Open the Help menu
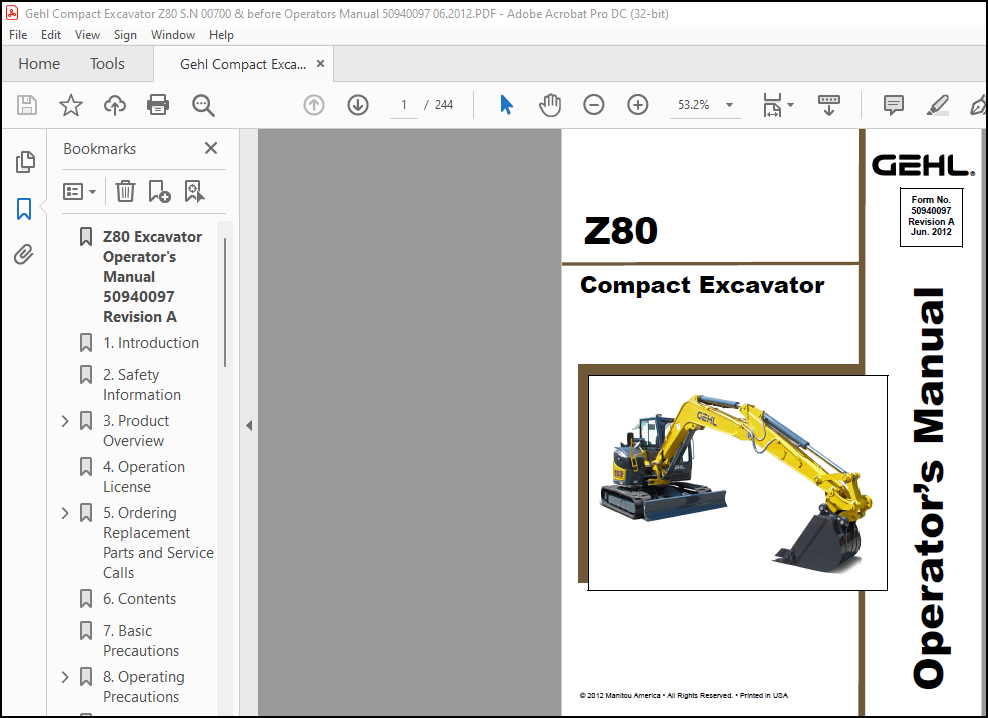Viewport: 988px width, 718px height. (x=221, y=35)
